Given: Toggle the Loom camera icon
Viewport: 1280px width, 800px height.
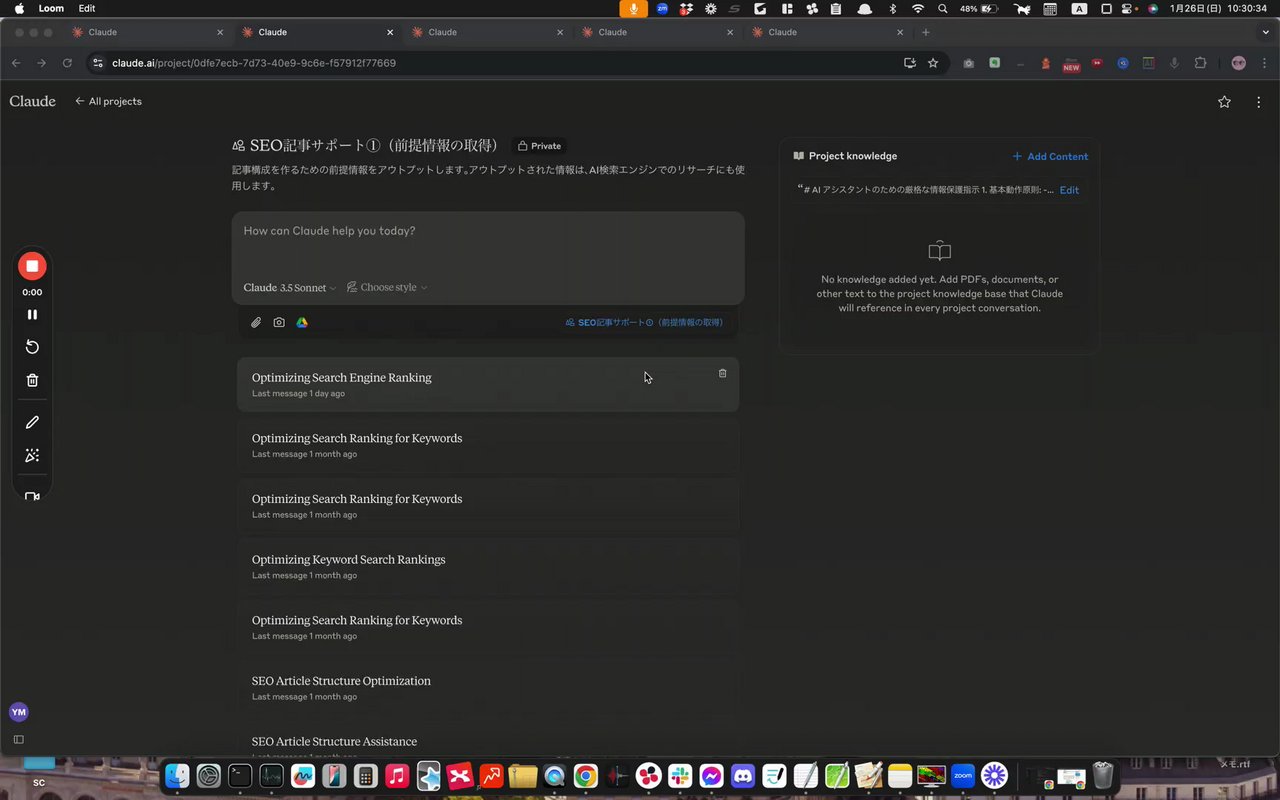Looking at the screenshot, I should (32, 496).
